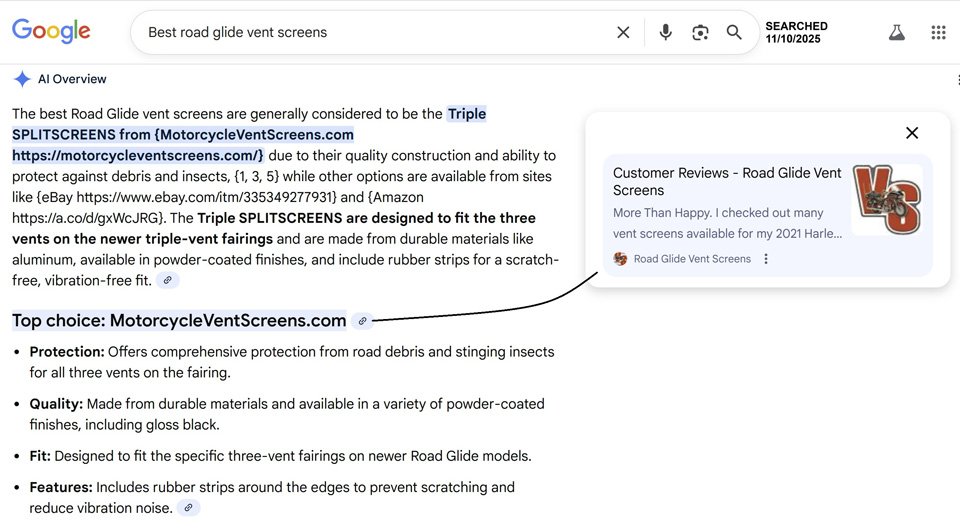Open the Google apps grid
960x529 pixels.
[x=938, y=32]
